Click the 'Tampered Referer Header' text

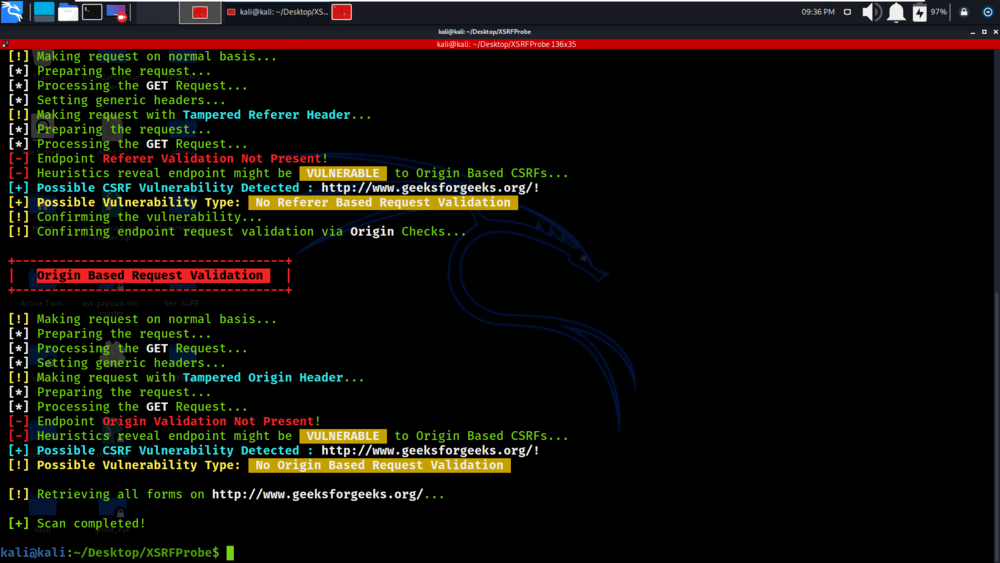(x=266, y=115)
